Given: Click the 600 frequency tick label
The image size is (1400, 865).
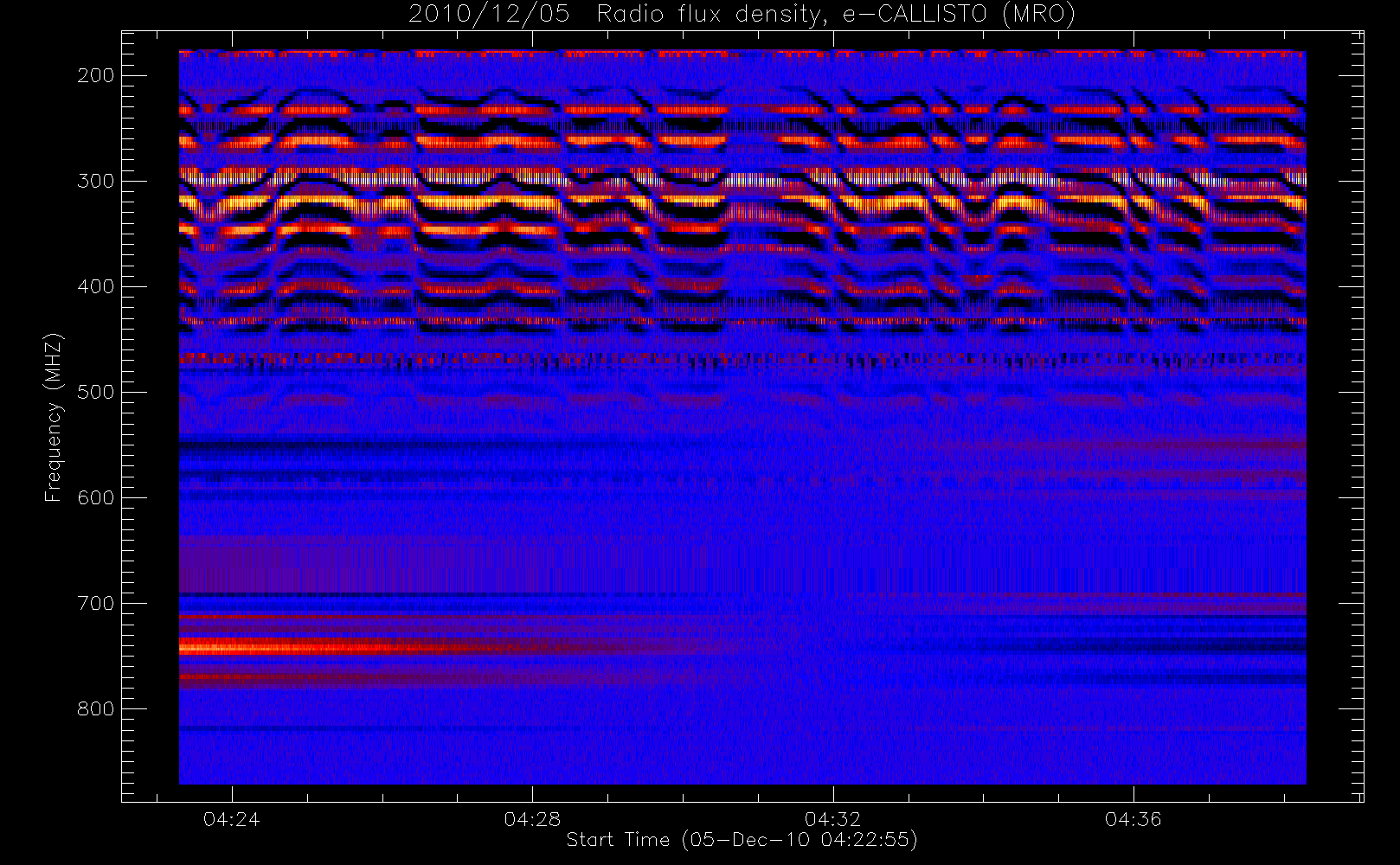Looking at the screenshot, I should tap(95, 497).
